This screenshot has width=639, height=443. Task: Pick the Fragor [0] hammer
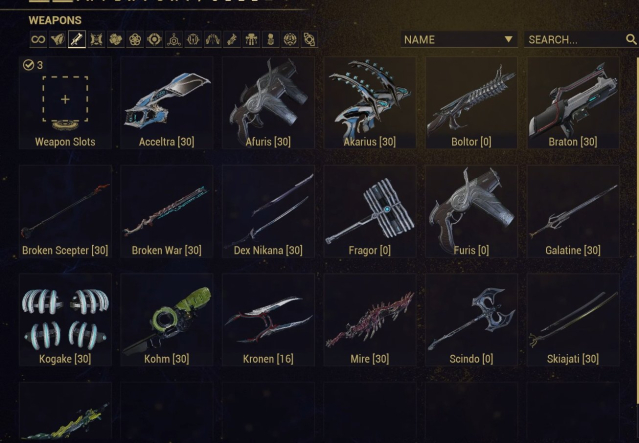pos(370,211)
